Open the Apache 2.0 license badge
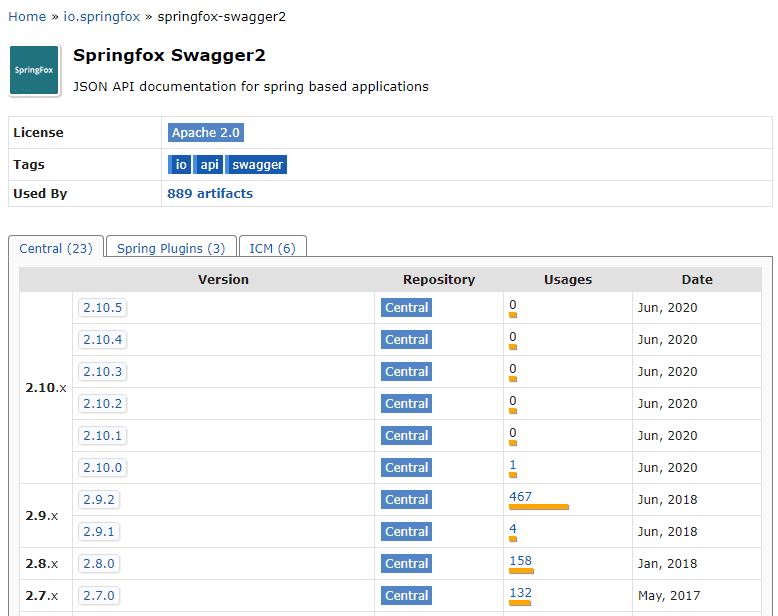 [x=206, y=132]
